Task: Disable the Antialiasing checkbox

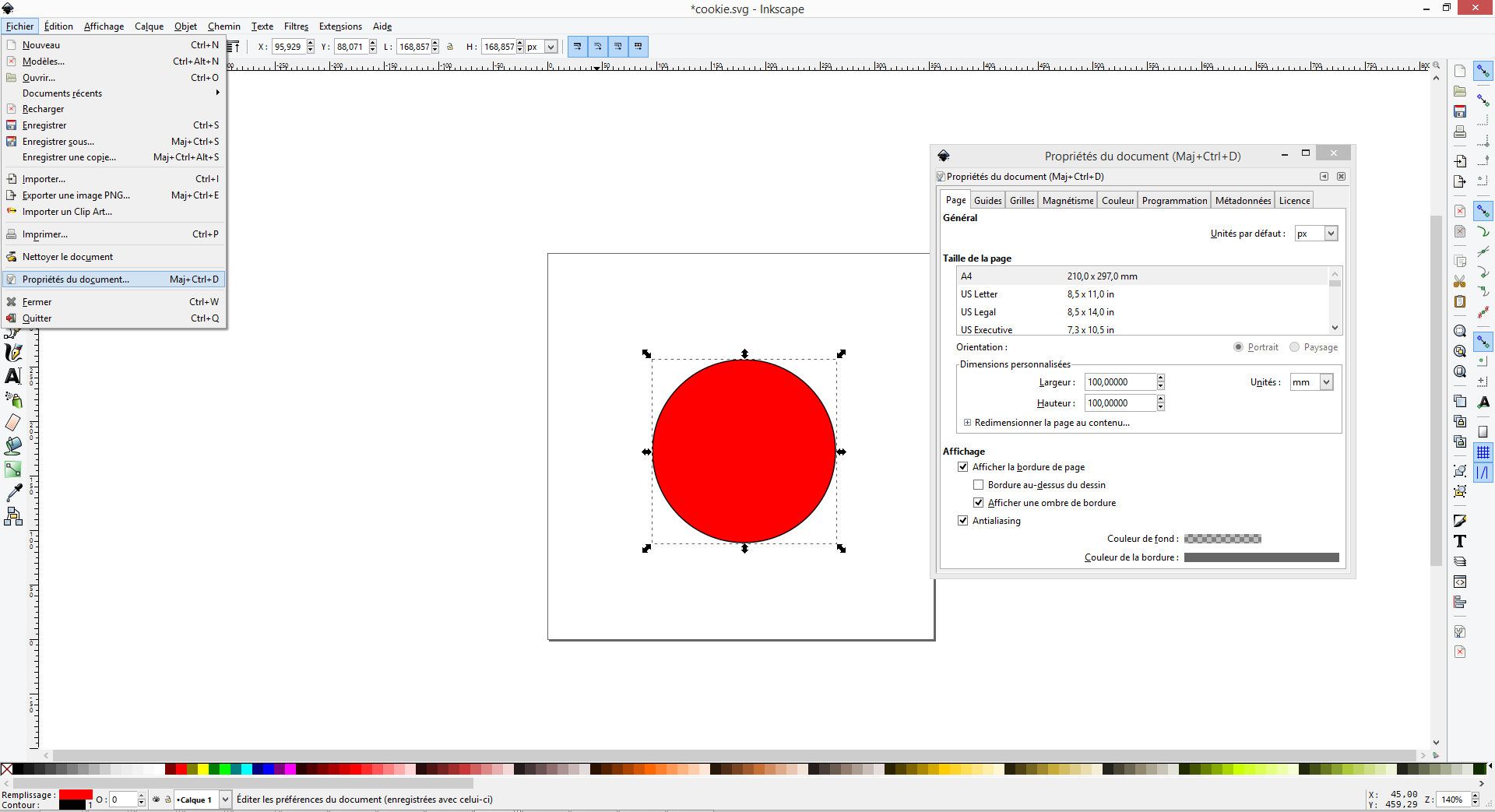Action: pyautogui.click(x=963, y=520)
